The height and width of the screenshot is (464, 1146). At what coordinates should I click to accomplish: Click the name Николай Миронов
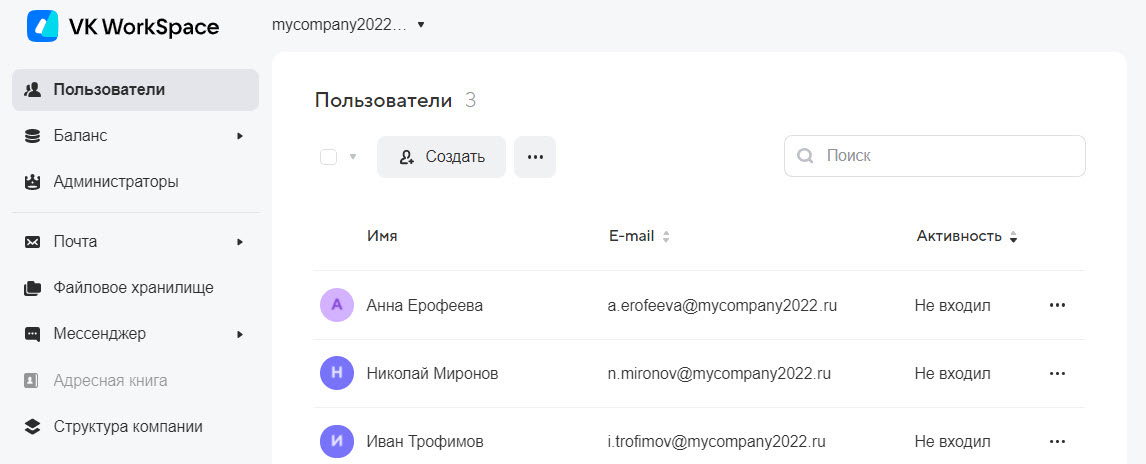(x=433, y=373)
